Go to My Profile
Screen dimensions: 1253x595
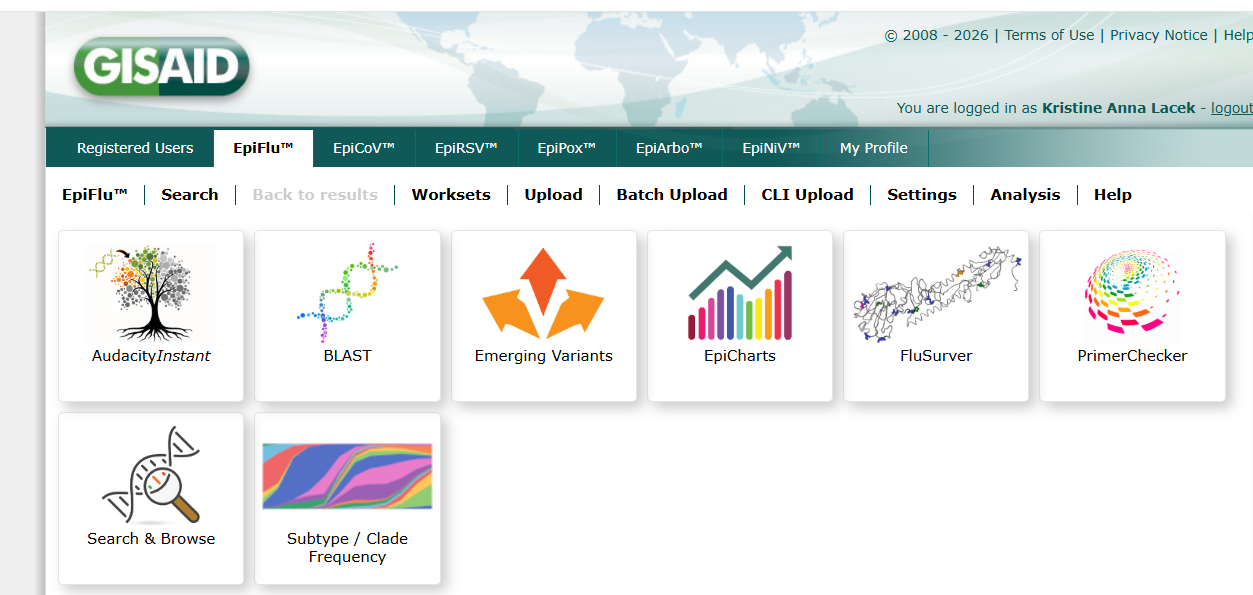pyautogui.click(x=873, y=147)
